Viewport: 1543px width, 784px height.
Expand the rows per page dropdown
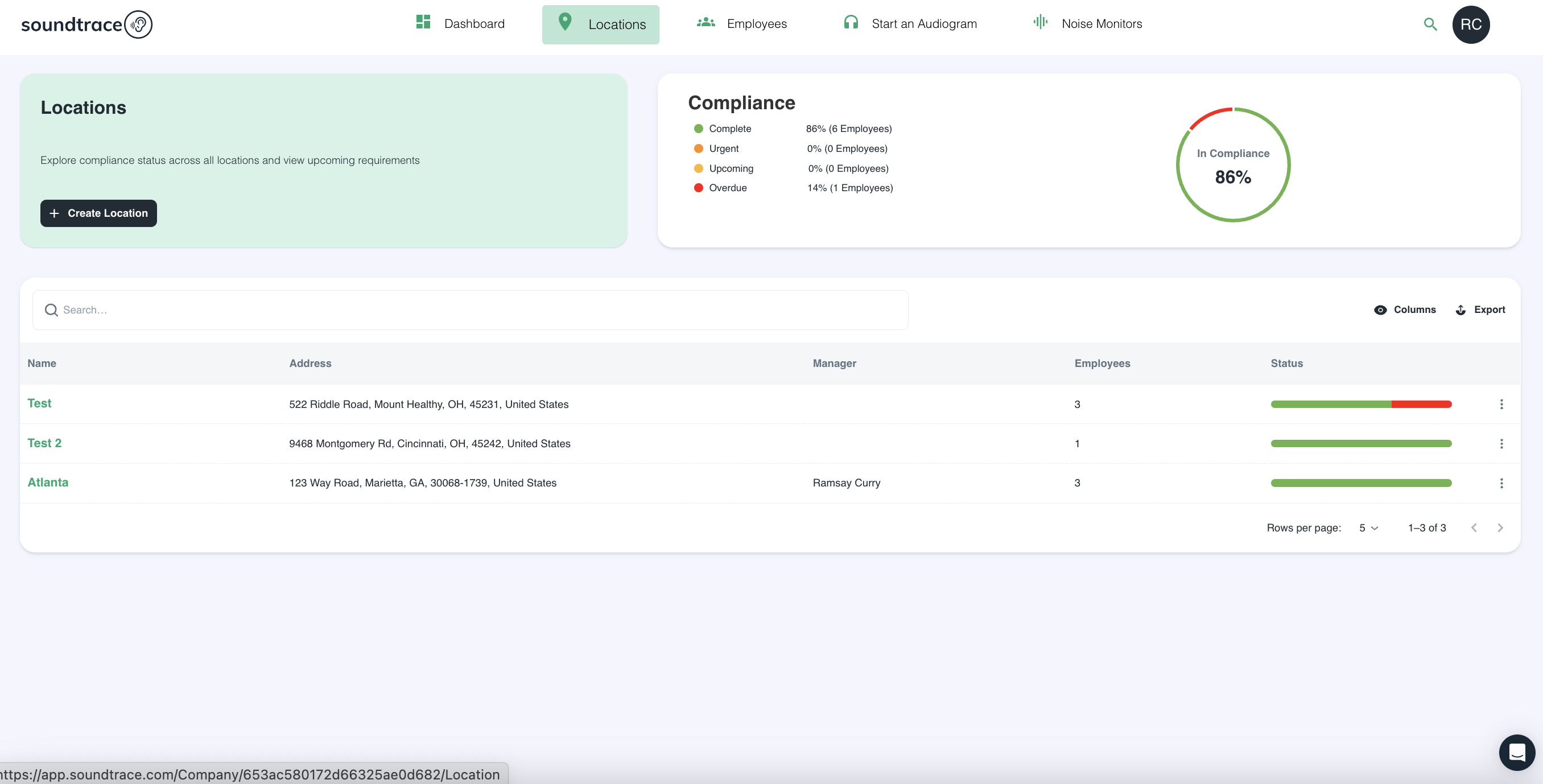[1368, 527]
